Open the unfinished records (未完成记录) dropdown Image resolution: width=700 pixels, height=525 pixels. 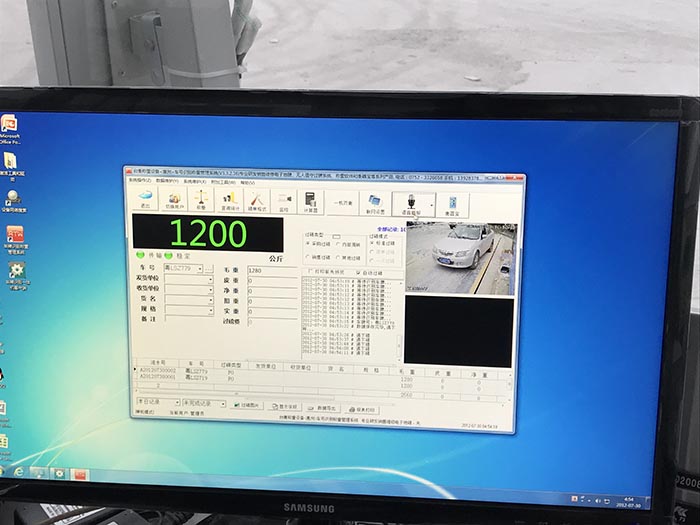tap(204, 404)
